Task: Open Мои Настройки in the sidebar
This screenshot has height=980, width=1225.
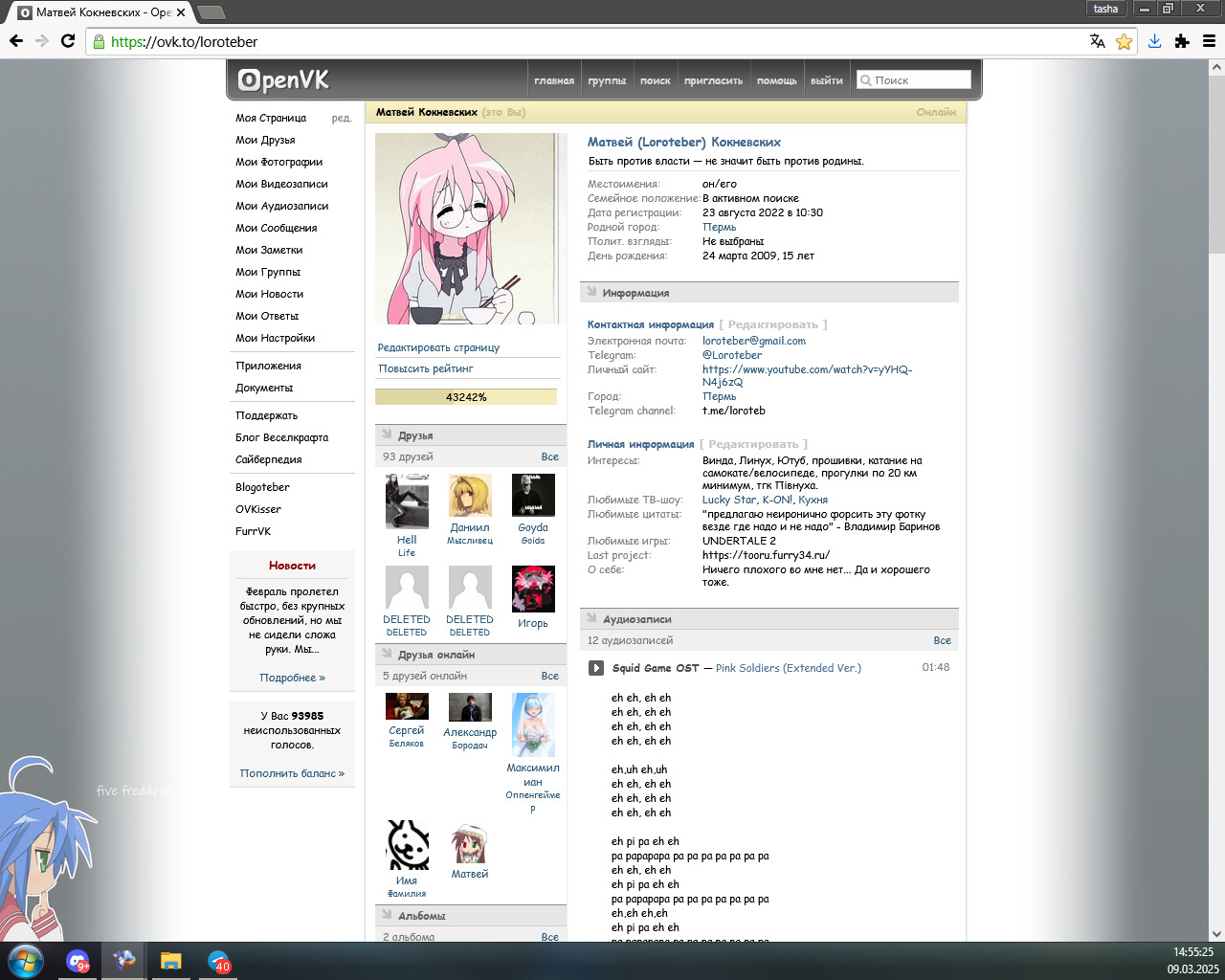Action: click(276, 338)
